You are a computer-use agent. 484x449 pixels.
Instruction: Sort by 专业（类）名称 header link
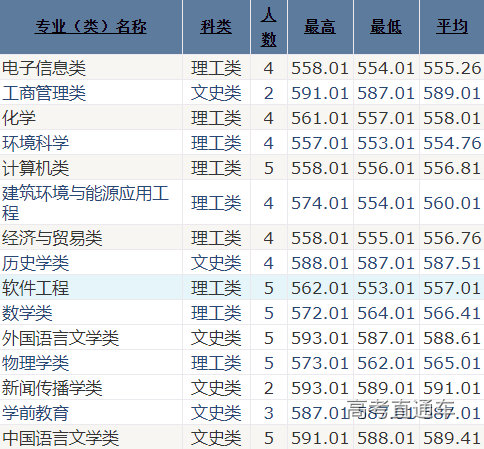(x=91, y=27)
